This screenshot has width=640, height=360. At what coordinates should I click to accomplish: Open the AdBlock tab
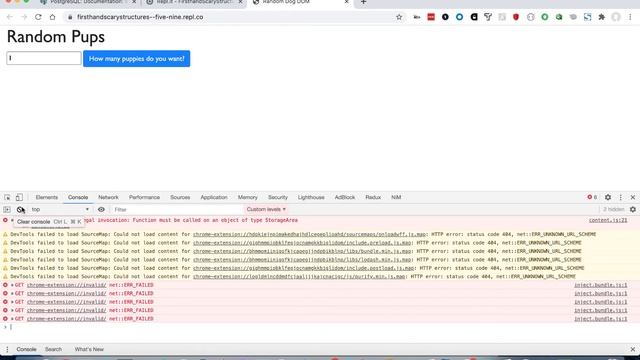tap(345, 198)
